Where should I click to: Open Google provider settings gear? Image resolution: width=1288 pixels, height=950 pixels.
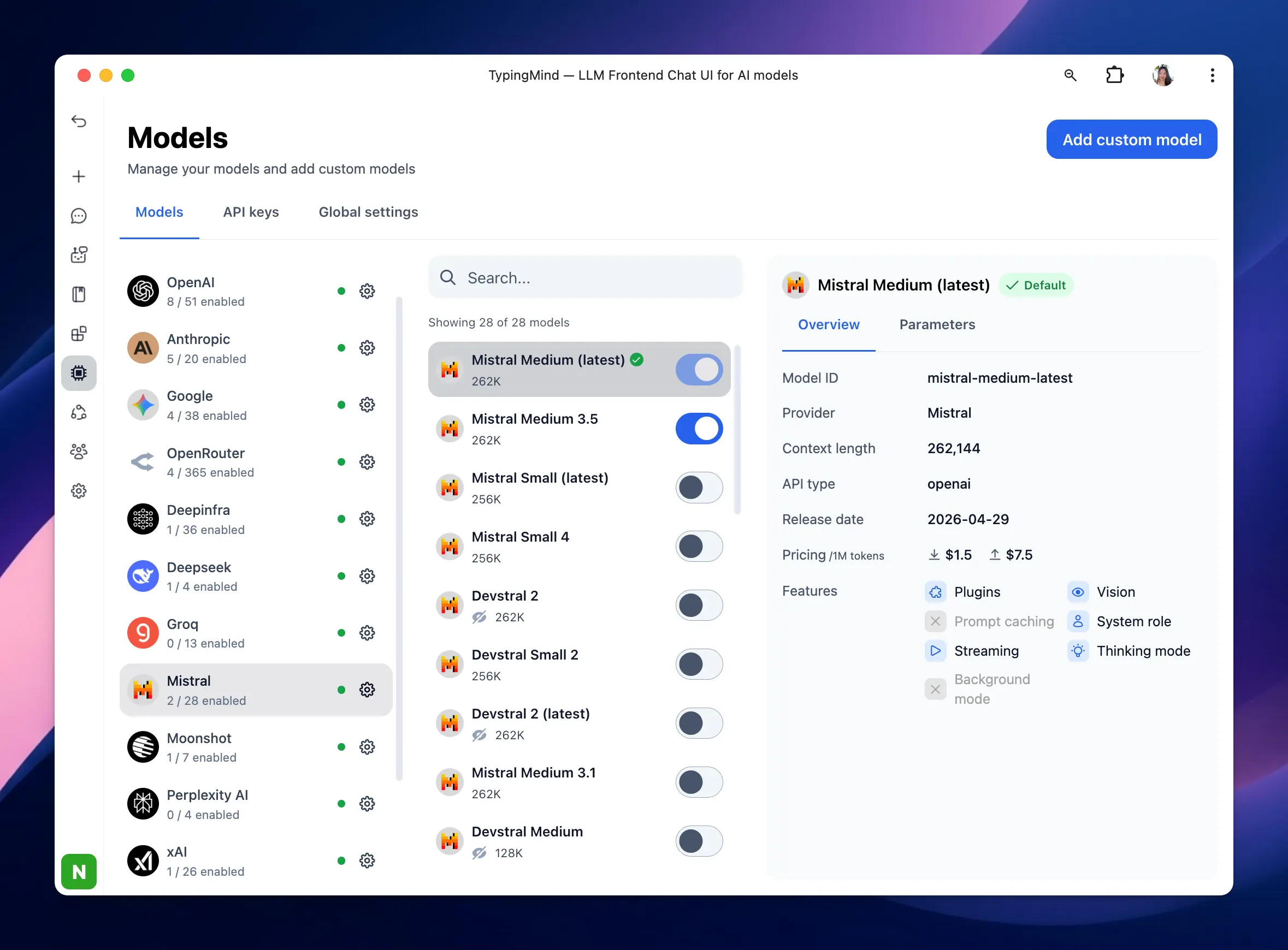pos(367,405)
